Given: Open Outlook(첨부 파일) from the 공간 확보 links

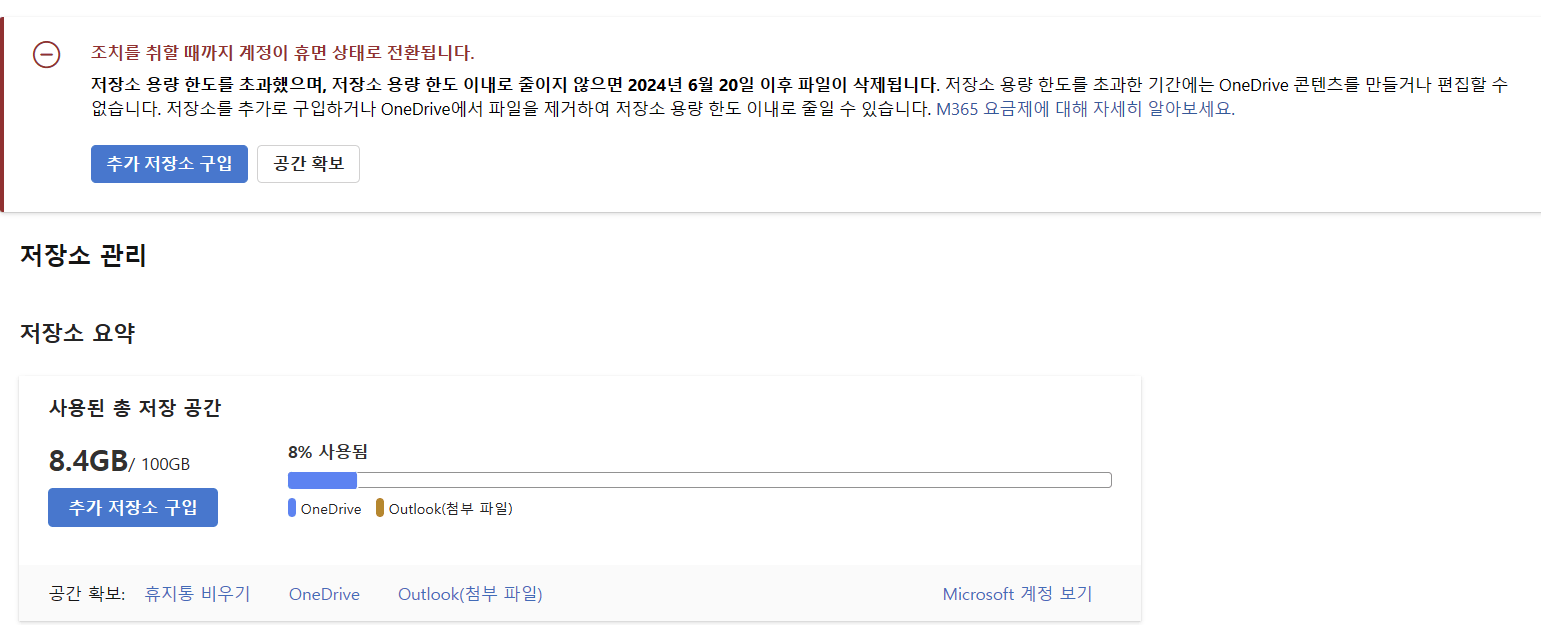Looking at the screenshot, I should click(469, 593).
